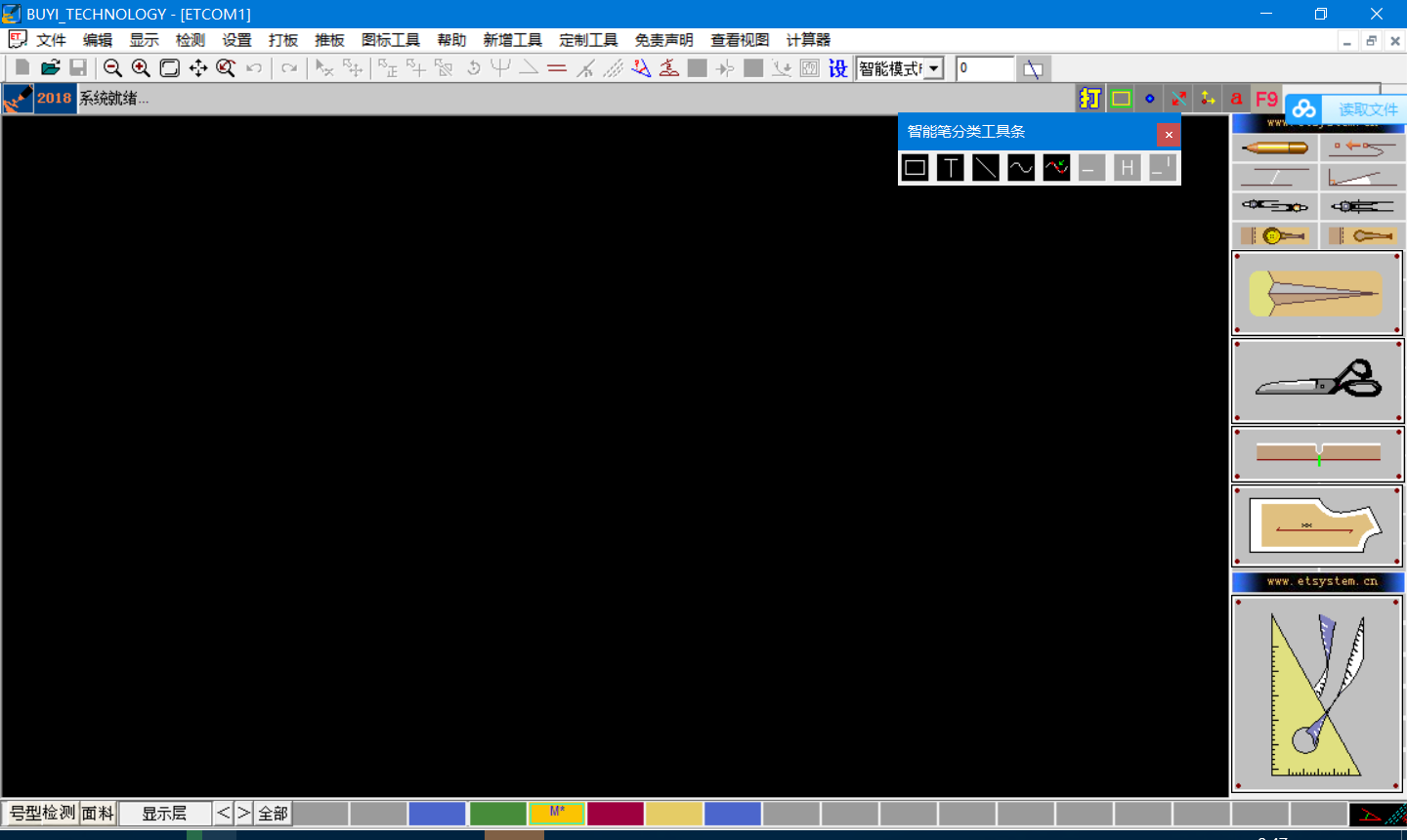Click the 全部 button
This screenshot has width=1407, height=840.
click(x=273, y=813)
